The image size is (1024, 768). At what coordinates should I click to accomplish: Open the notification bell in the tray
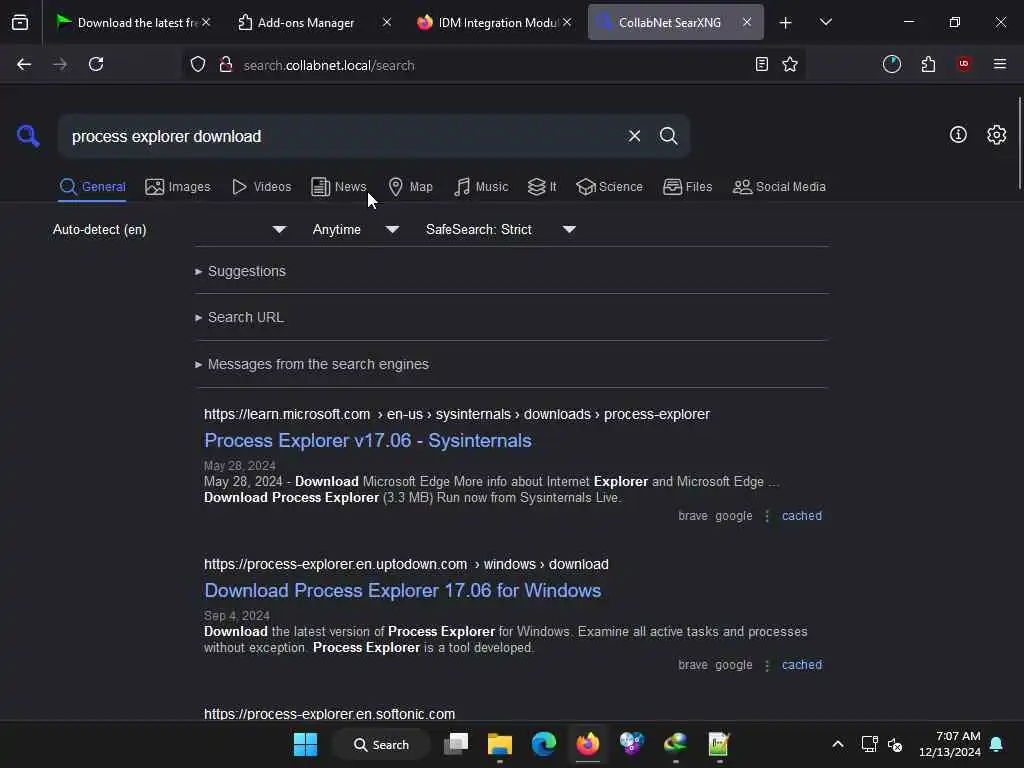(996, 744)
